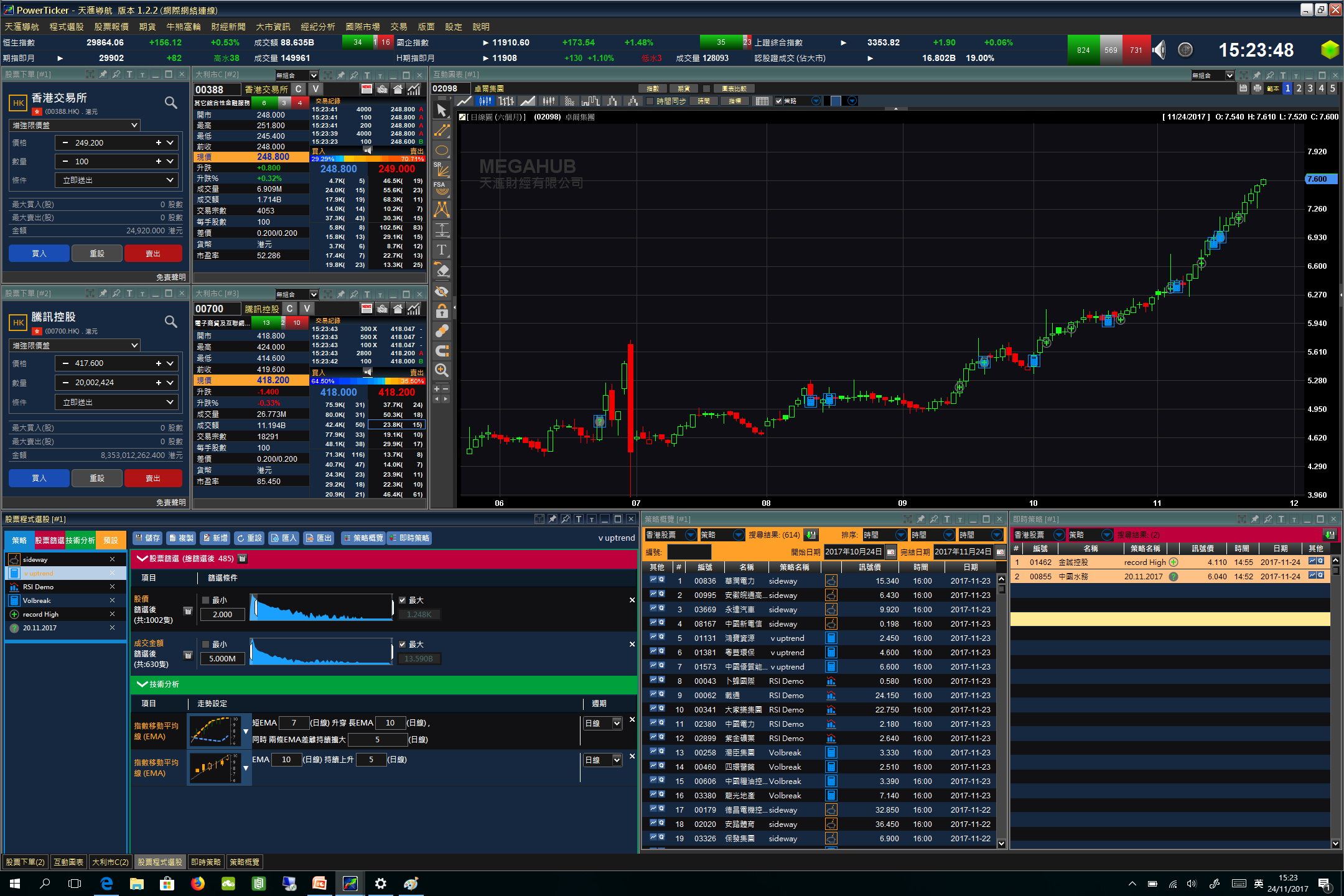Switch to 技術分析 tab in stock screener
This screenshot has height=896, width=1344.
pyautogui.click(x=80, y=540)
